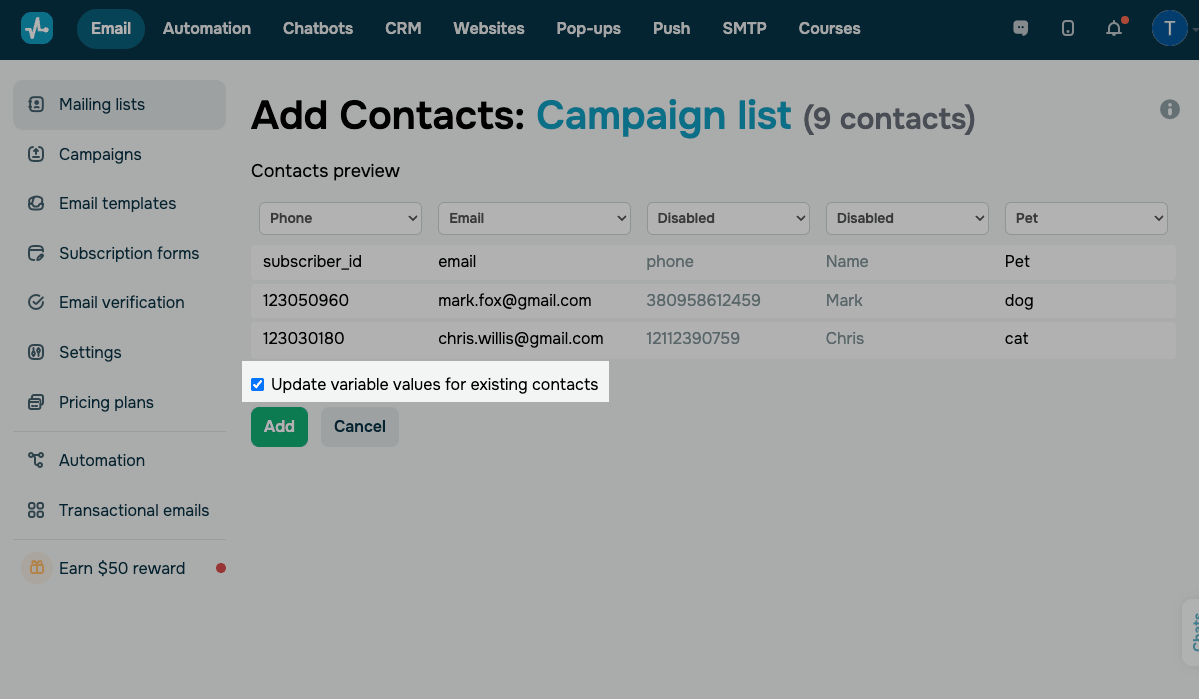Open the notifications bell
This screenshot has height=699, width=1199.
[1114, 28]
